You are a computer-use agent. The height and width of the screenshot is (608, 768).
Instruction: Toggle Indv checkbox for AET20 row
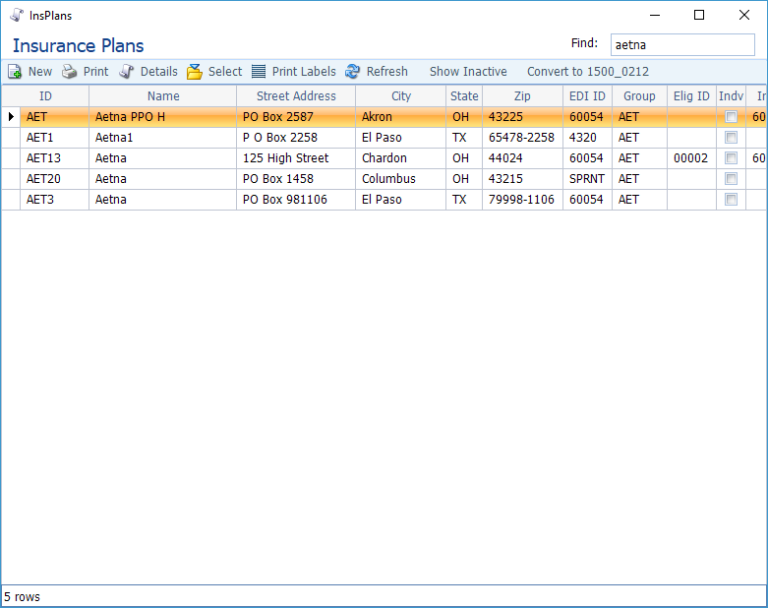click(731, 179)
